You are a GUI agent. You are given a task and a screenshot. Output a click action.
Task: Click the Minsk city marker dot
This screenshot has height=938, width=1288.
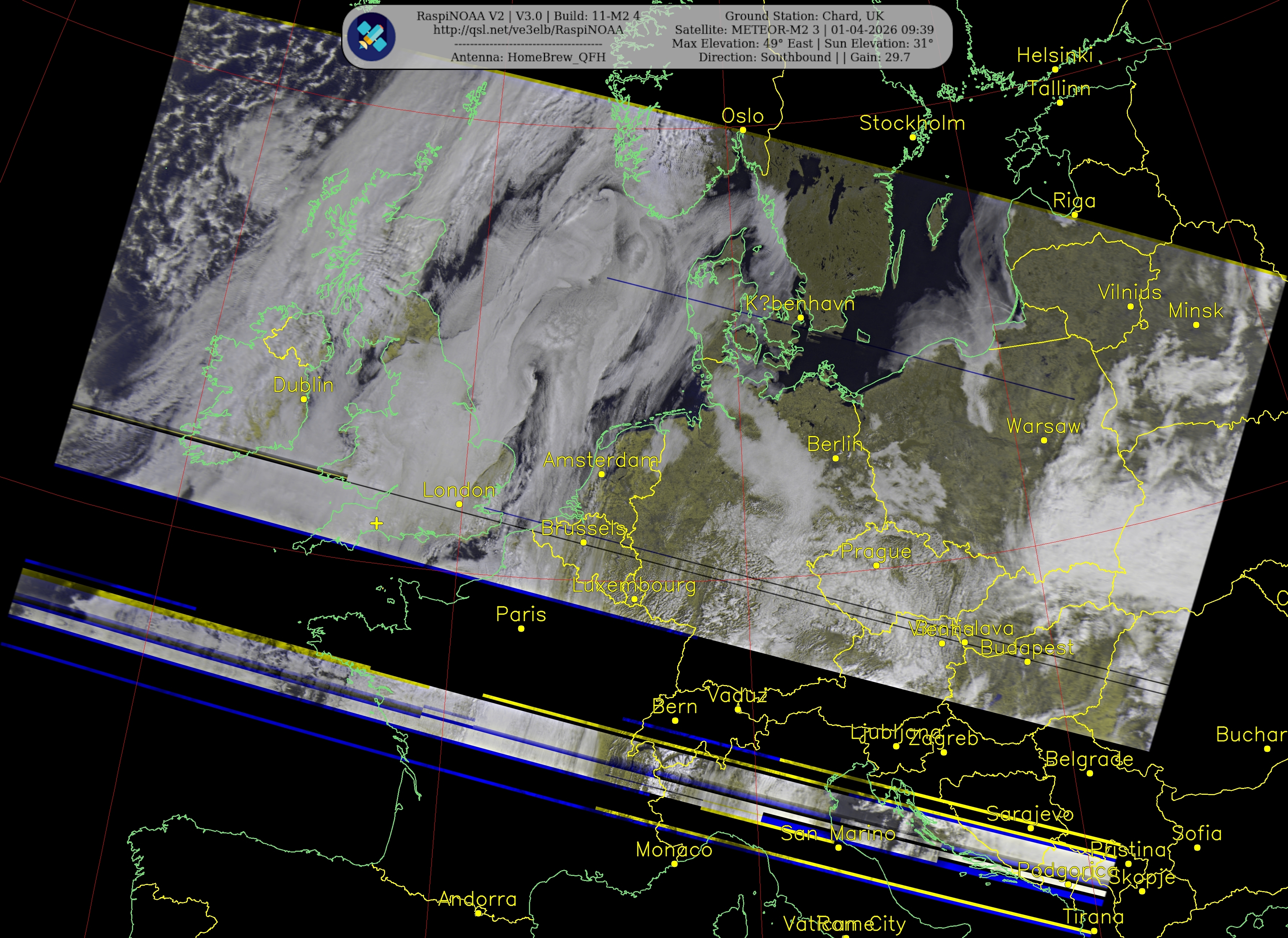click(1196, 325)
